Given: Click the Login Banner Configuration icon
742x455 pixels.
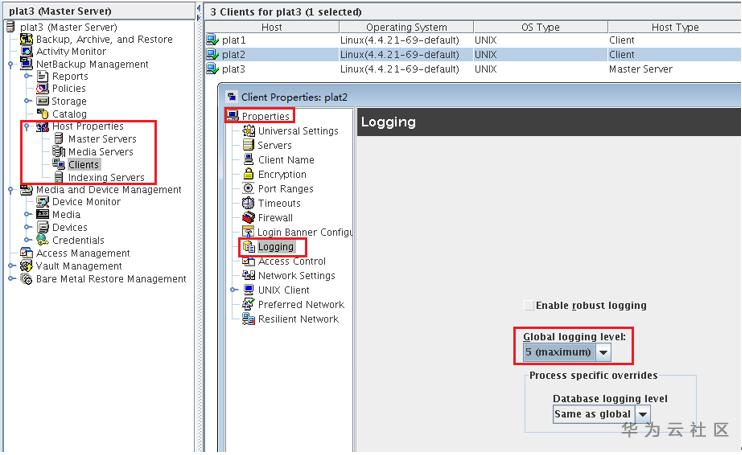Looking at the screenshot, I should tap(248, 232).
